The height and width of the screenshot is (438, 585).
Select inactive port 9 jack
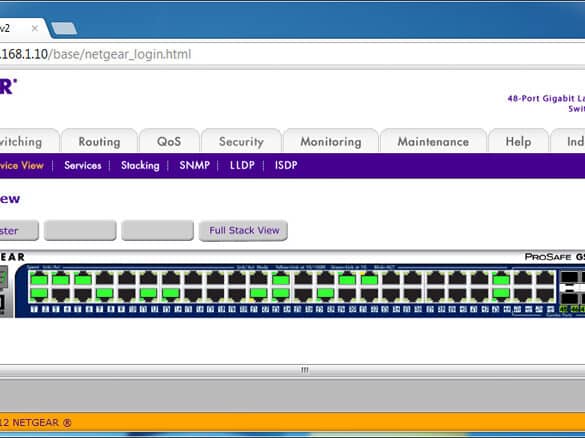pos(127,279)
